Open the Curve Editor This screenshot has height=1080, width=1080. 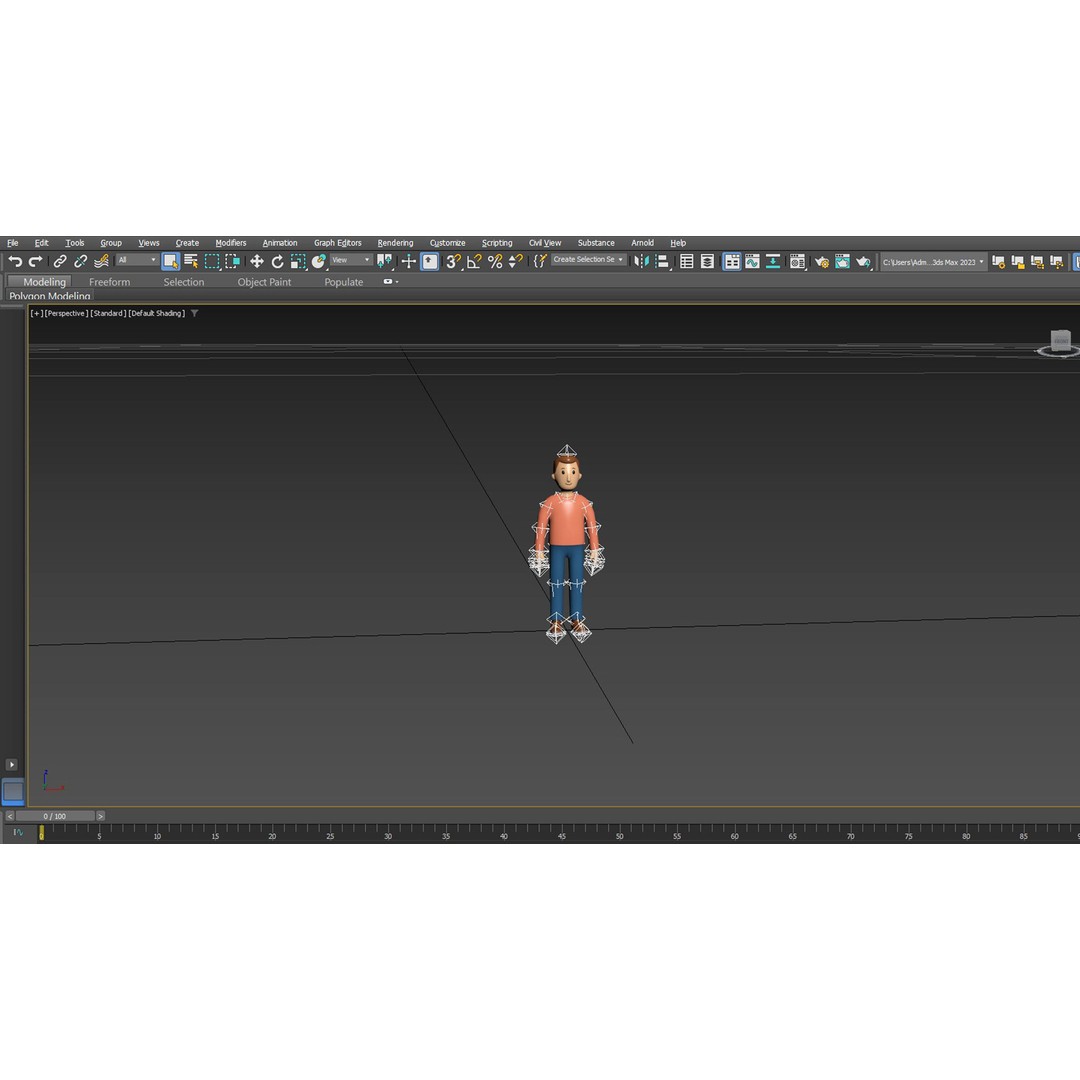click(x=751, y=261)
